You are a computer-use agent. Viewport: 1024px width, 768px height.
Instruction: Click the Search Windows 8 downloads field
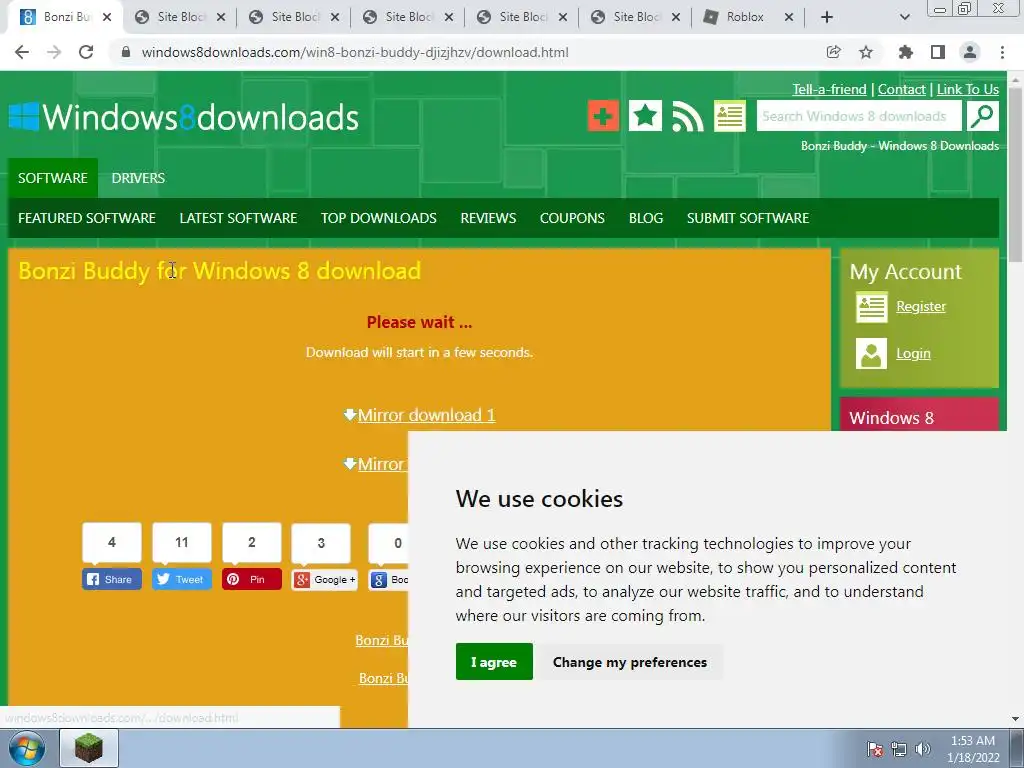859,116
